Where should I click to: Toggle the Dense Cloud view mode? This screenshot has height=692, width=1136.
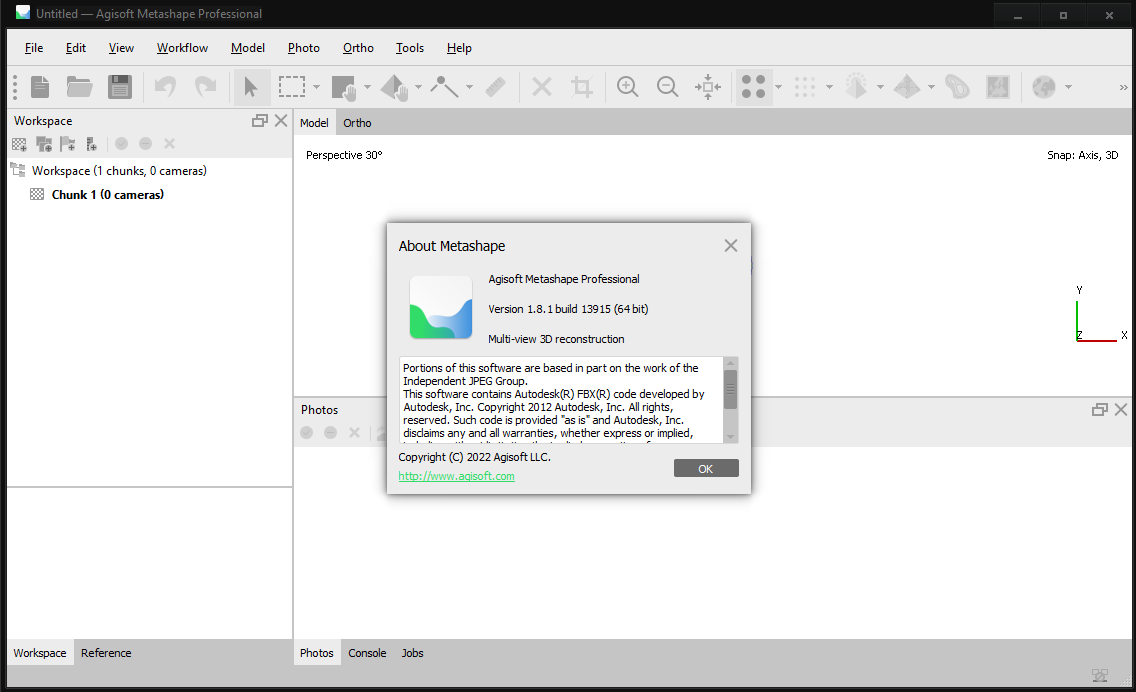coord(805,87)
